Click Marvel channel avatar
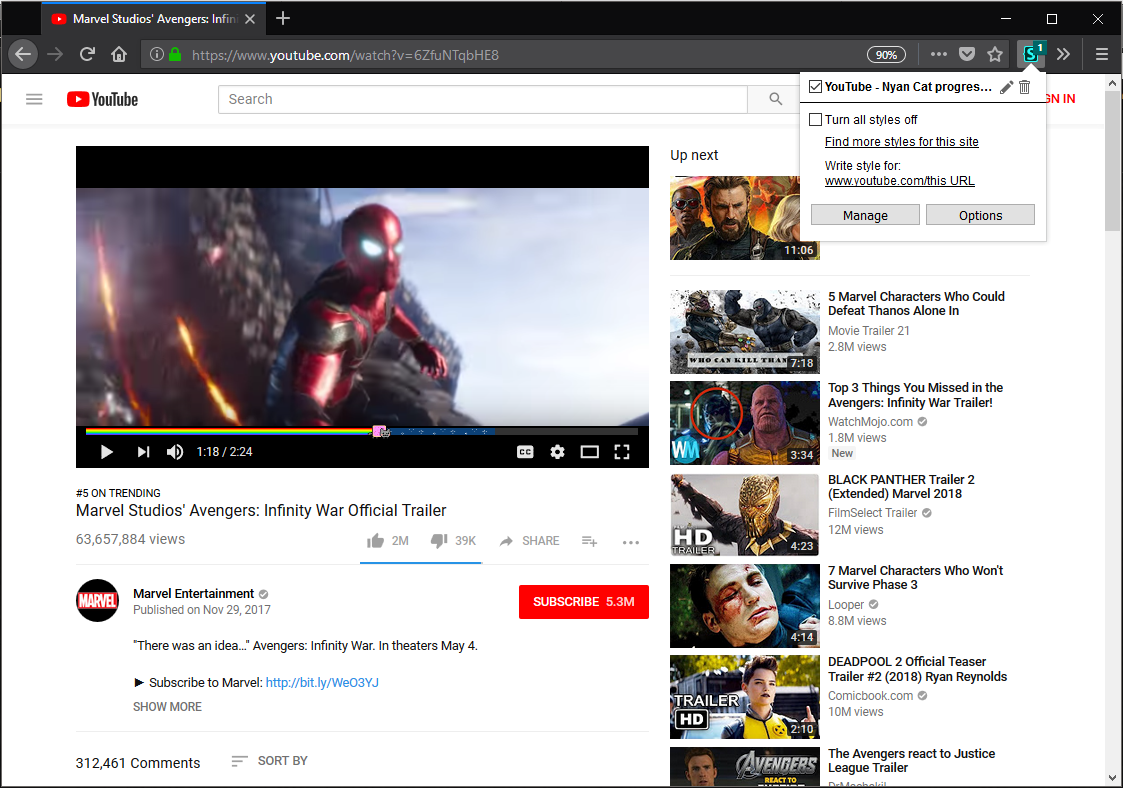 (x=97, y=600)
